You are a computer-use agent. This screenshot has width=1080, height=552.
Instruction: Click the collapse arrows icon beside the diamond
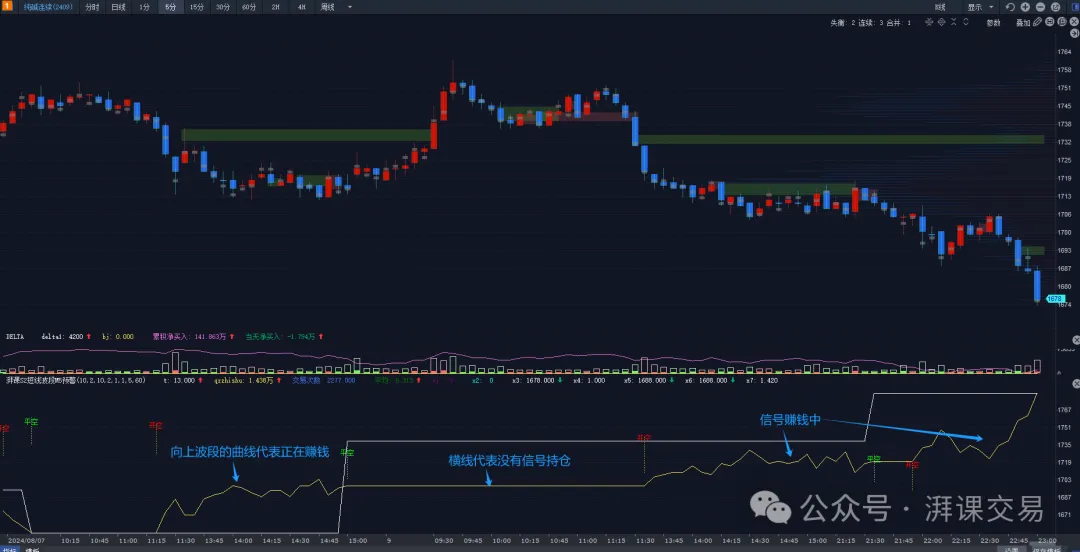[x=953, y=22]
